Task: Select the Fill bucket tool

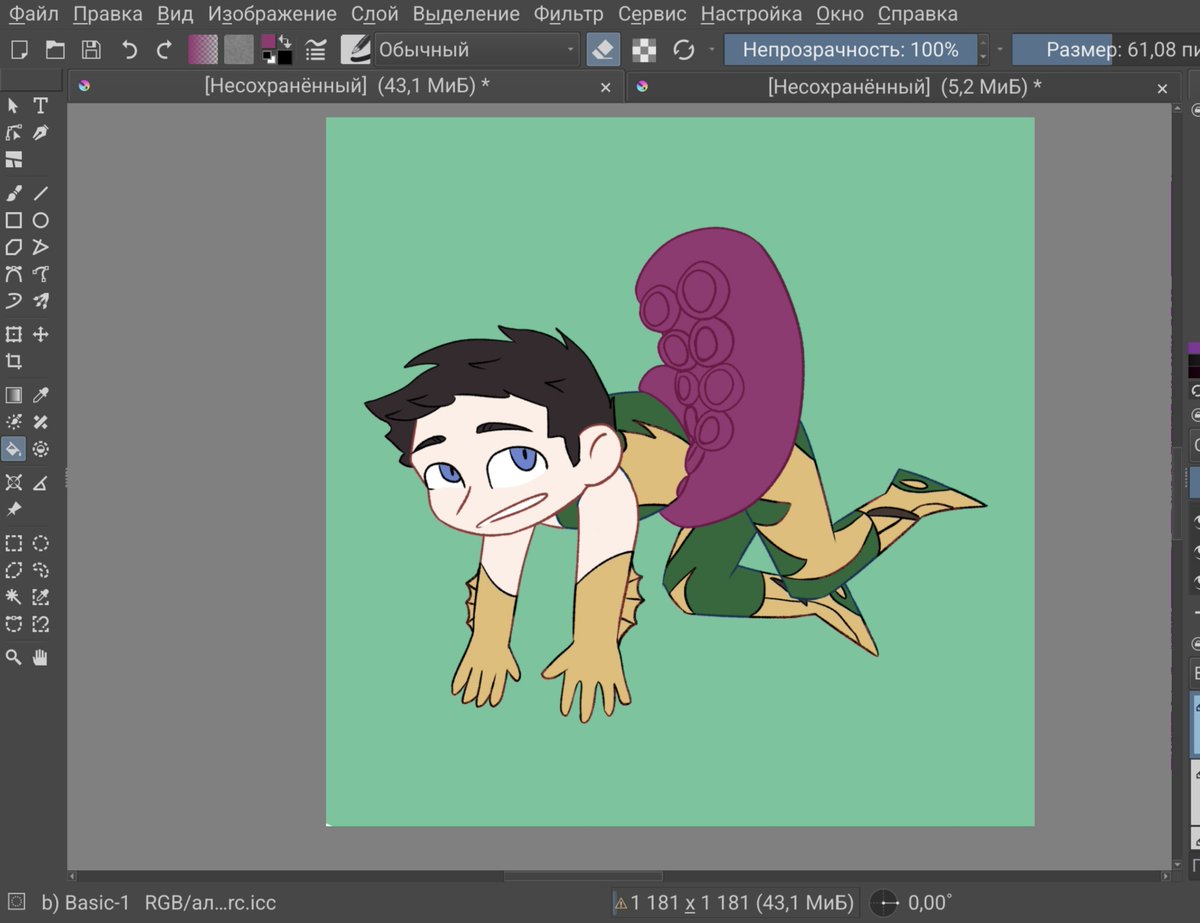Action: point(14,449)
